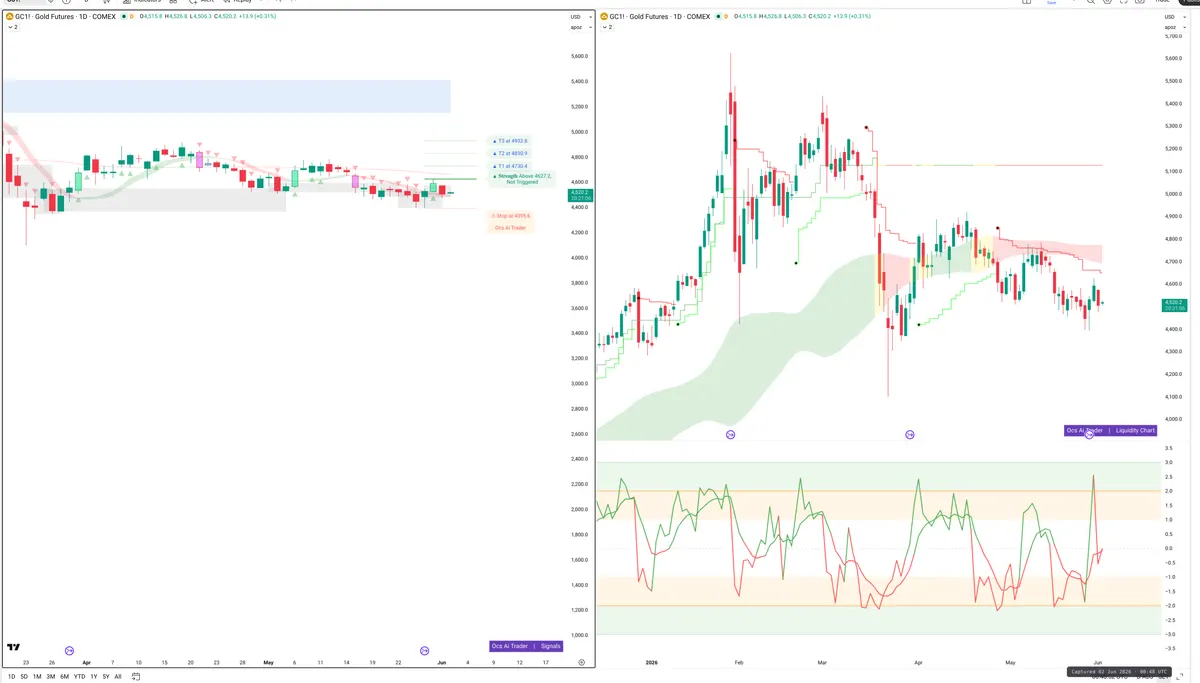Open the go-to-date calendar icon
1200x683 pixels.
tap(136, 676)
